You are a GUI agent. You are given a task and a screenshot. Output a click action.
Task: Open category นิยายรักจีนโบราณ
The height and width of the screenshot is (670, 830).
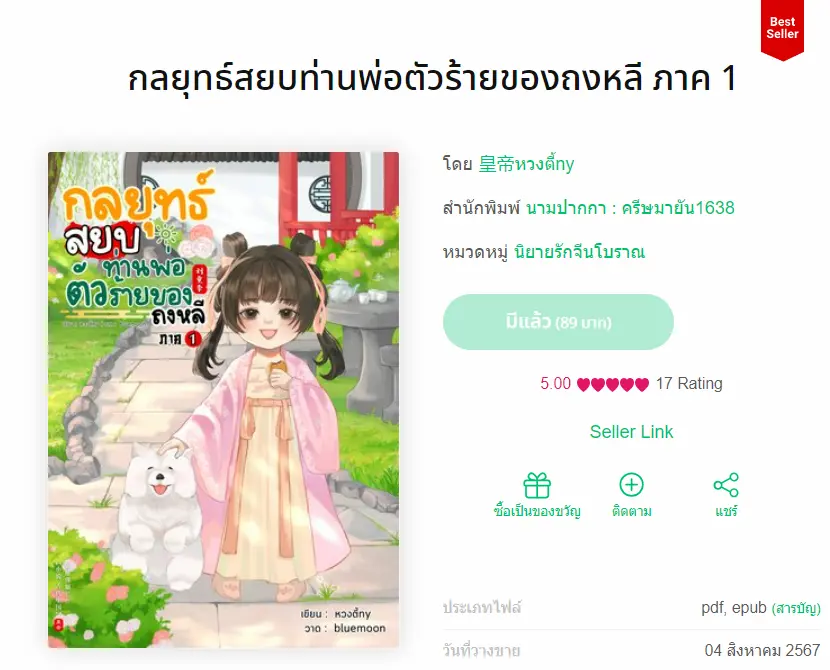pyautogui.click(x=580, y=251)
